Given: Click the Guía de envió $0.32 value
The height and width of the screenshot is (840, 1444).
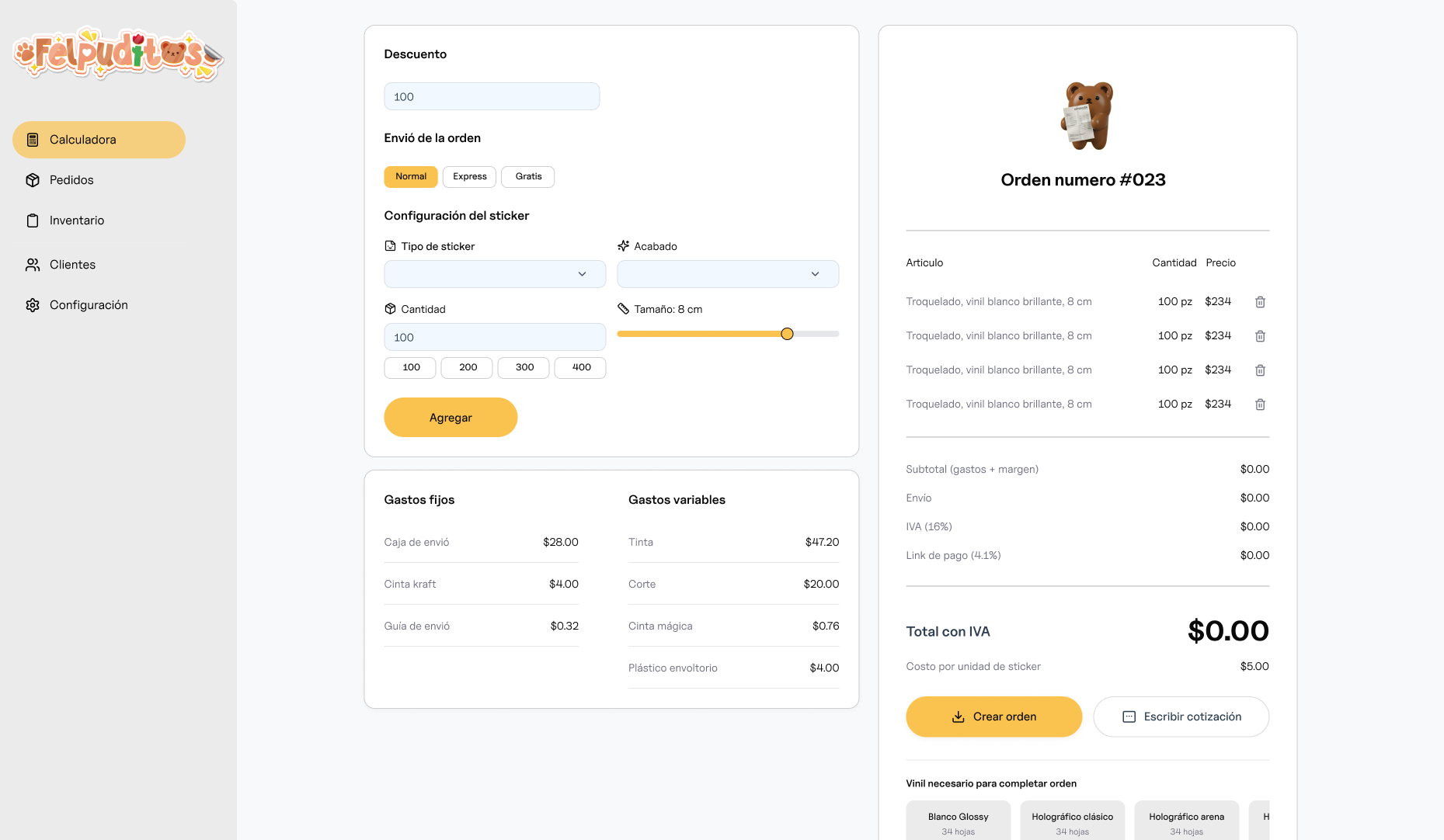Looking at the screenshot, I should pyautogui.click(x=564, y=626).
